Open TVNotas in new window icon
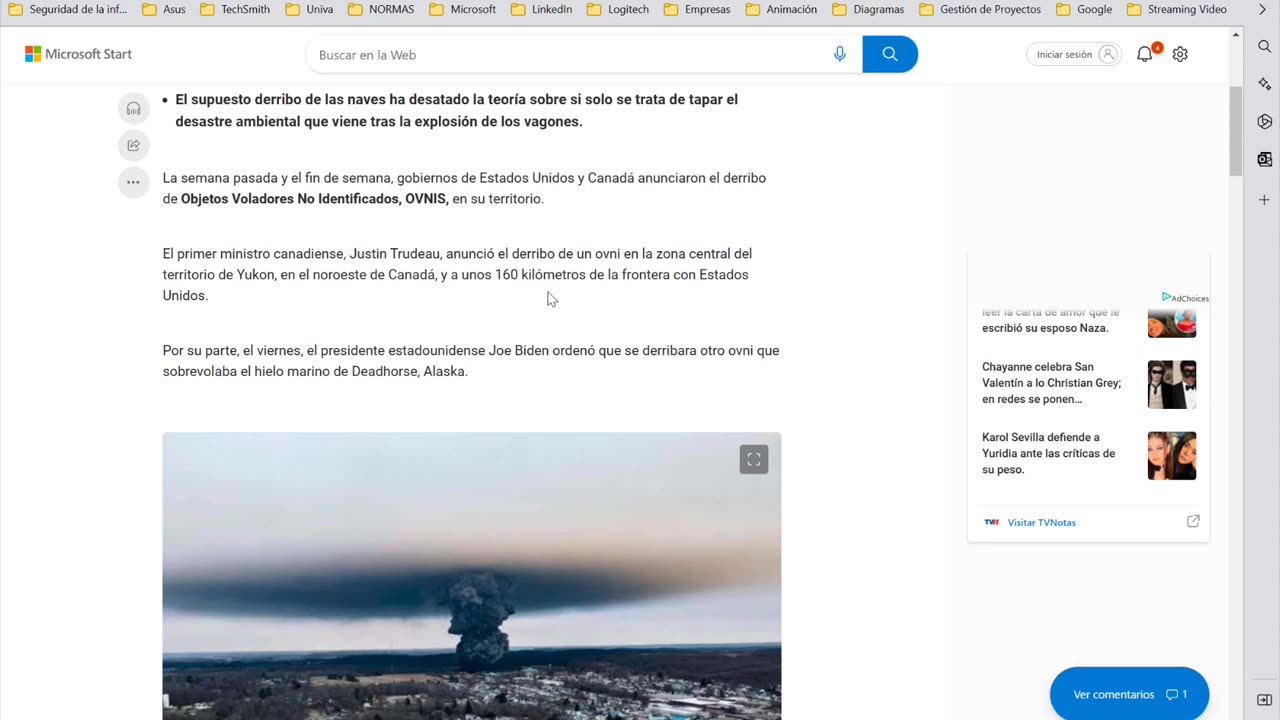 tap(1193, 521)
